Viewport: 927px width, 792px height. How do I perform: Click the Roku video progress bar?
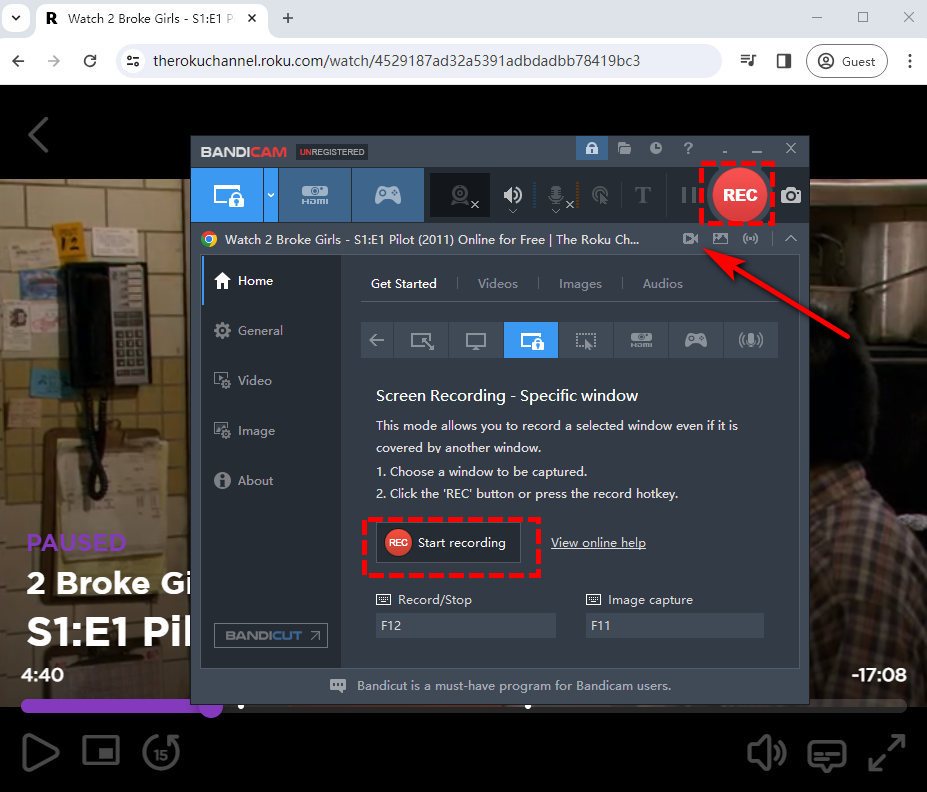464,706
